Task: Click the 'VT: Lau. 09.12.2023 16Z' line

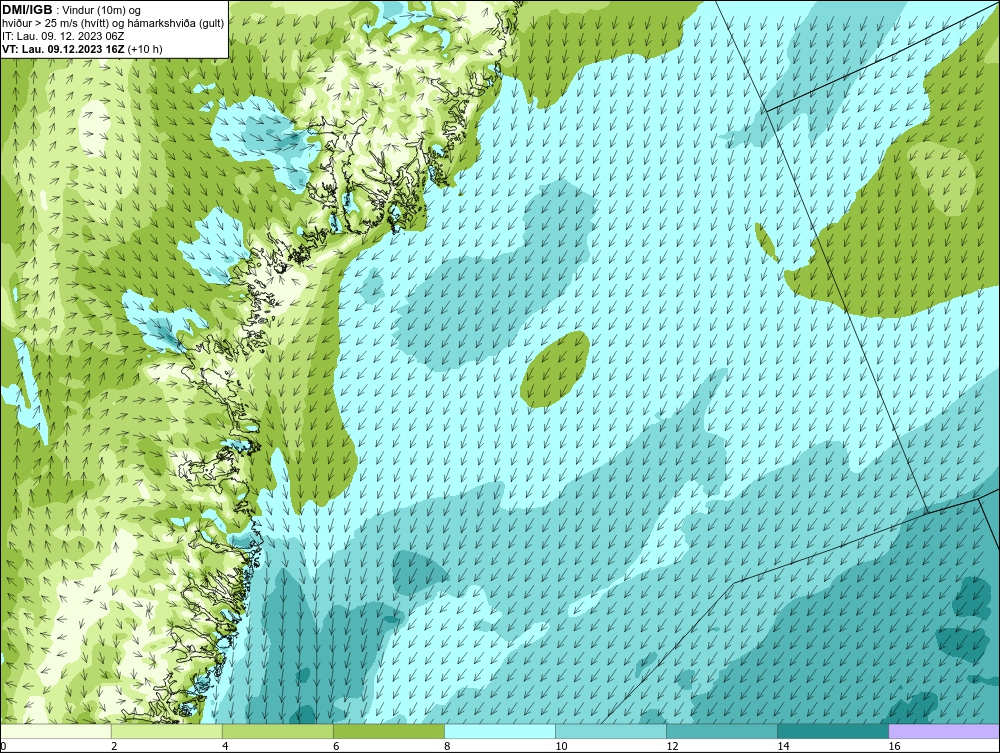Action: (64, 49)
